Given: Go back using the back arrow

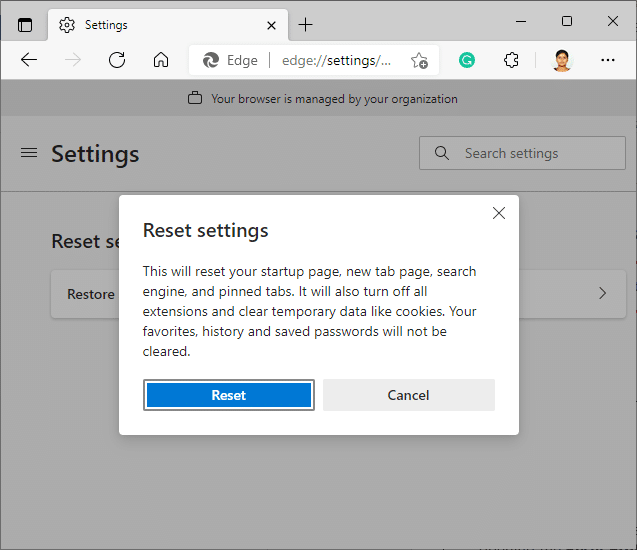Looking at the screenshot, I should pyautogui.click(x=29, y=60).
